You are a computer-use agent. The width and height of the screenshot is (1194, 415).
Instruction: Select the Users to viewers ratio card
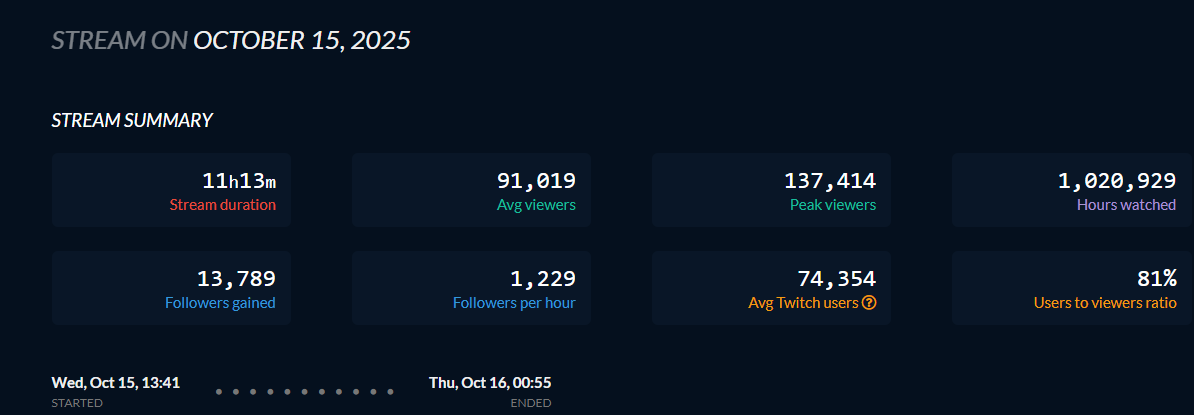(x=1071, y=288)
